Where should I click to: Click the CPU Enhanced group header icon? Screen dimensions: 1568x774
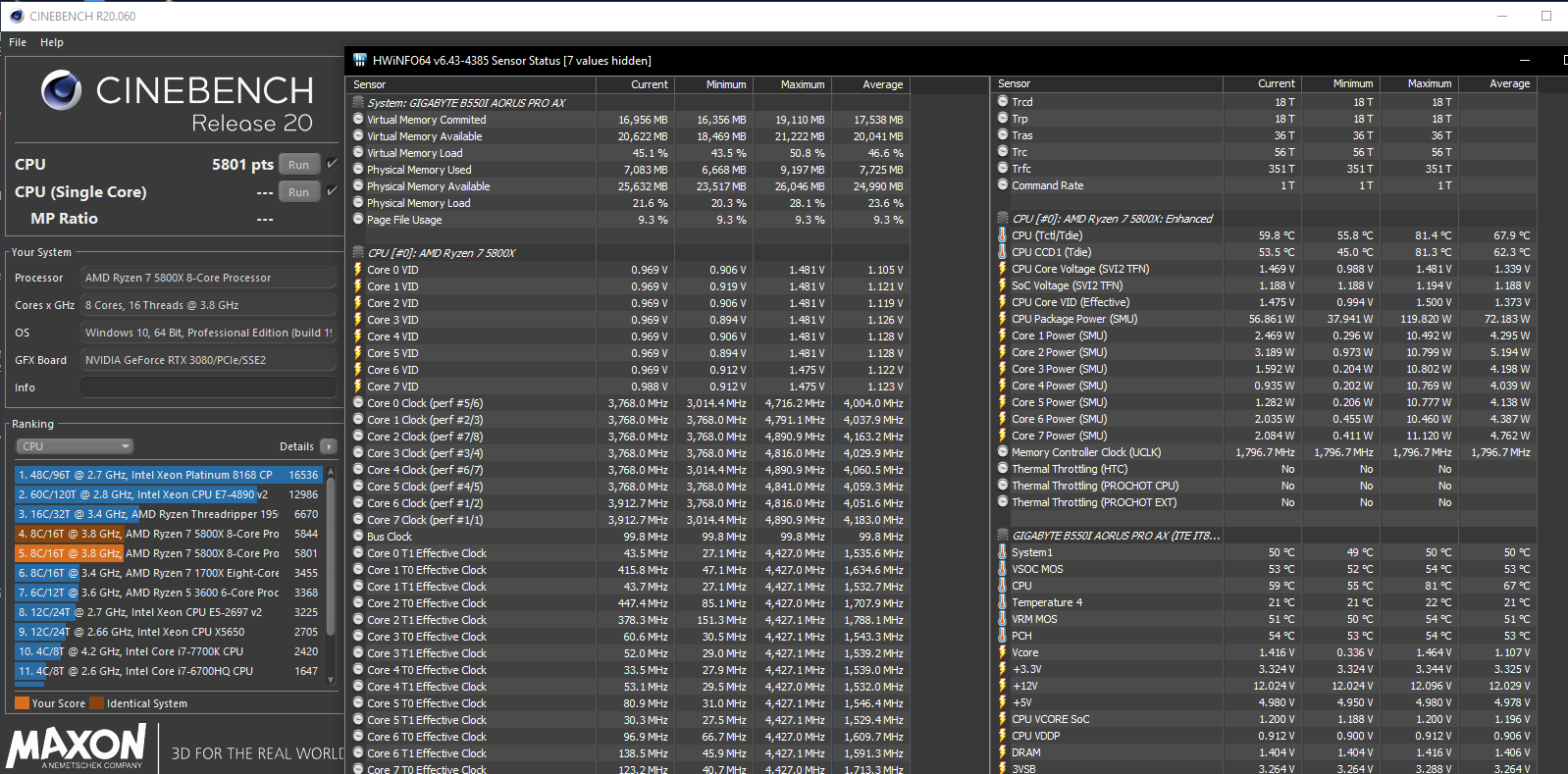(x=1003, y=219)
